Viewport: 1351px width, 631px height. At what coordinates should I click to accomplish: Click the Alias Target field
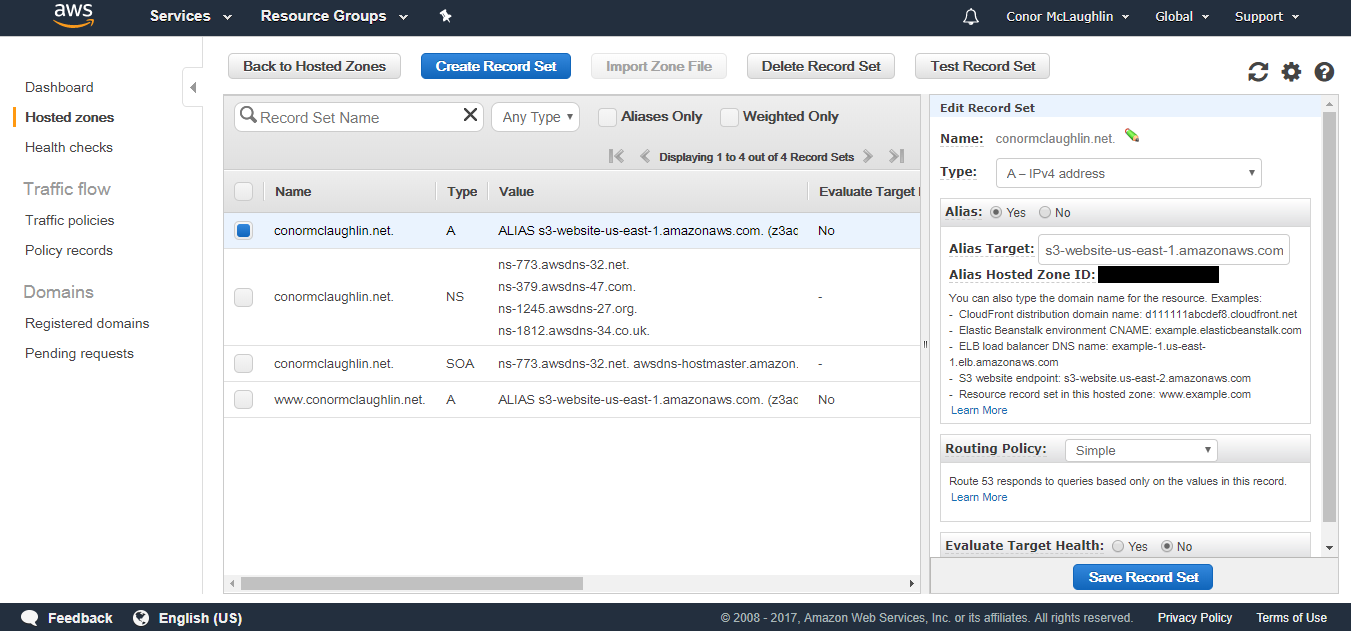(x=1164, y=250)
